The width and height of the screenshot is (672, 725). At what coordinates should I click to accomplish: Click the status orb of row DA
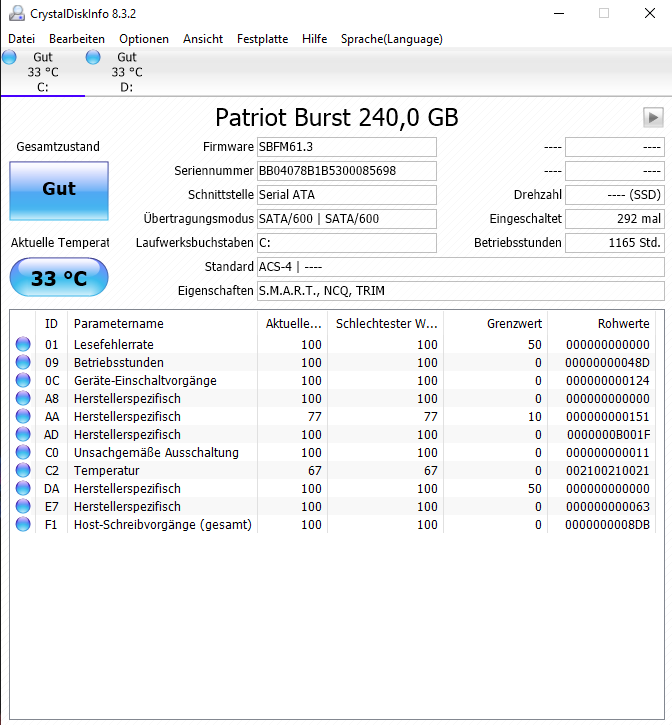point(23,488)
